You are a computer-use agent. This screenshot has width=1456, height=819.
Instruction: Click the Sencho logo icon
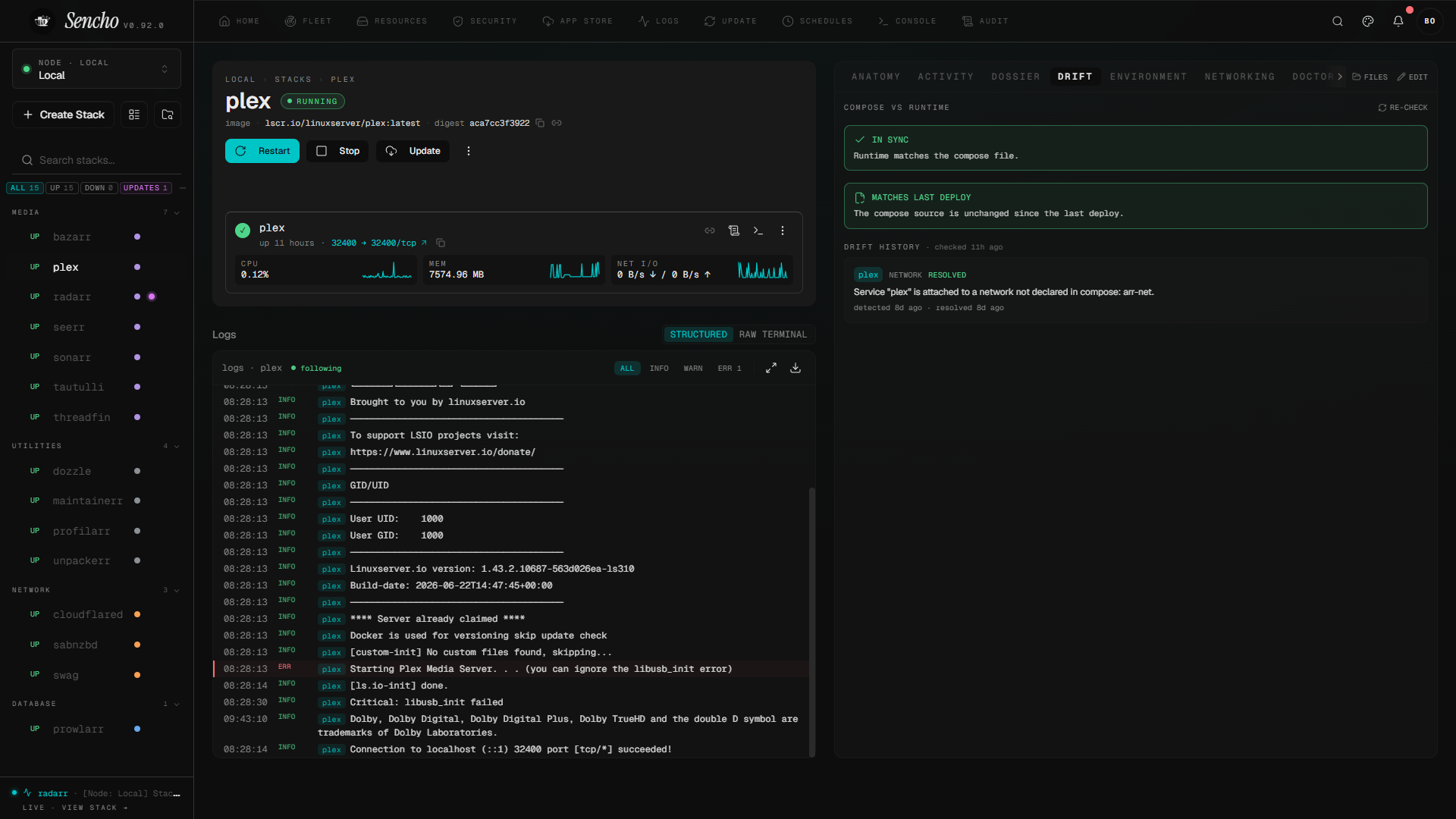(42, 21)
